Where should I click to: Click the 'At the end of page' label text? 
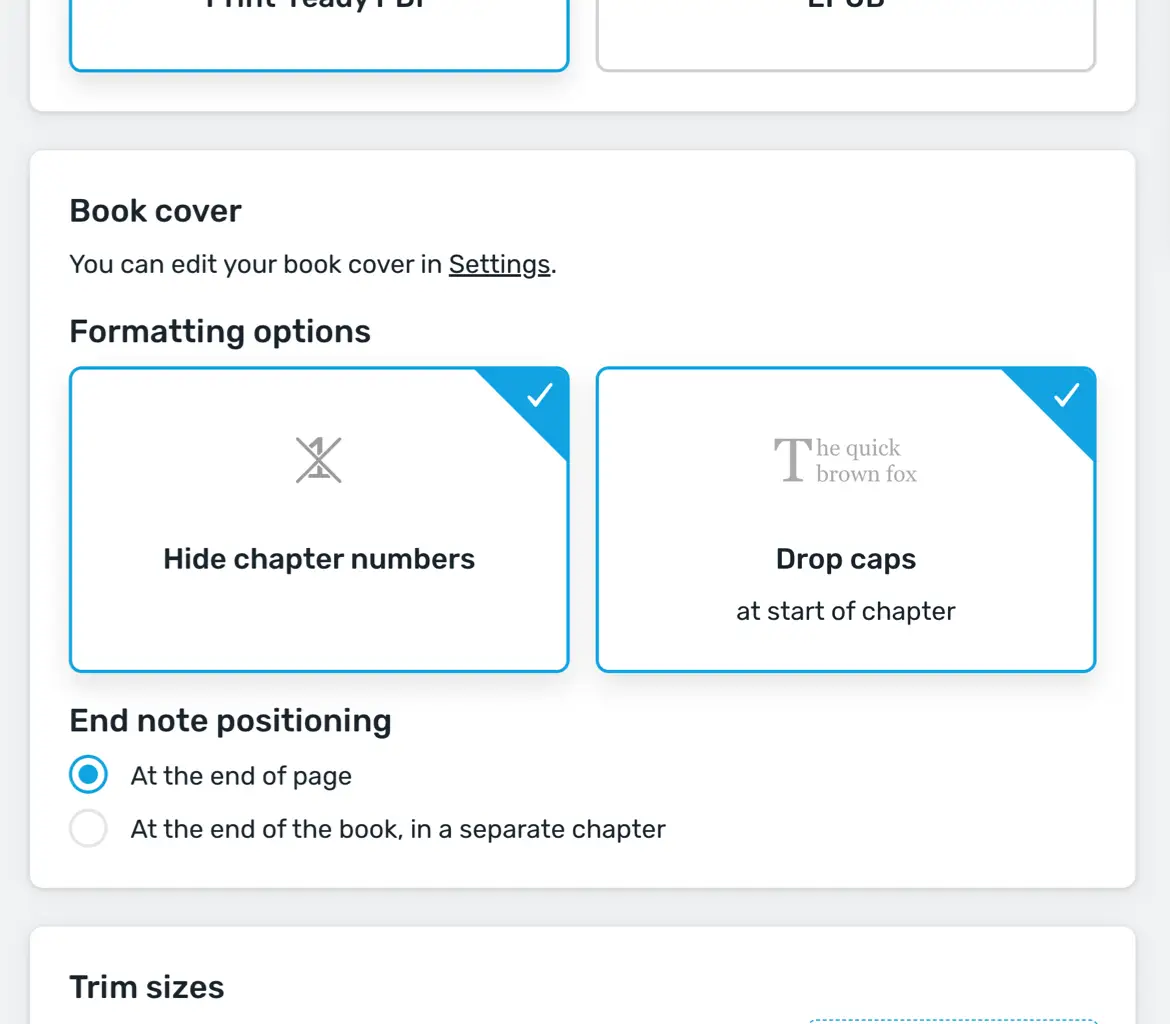point(241,776)
